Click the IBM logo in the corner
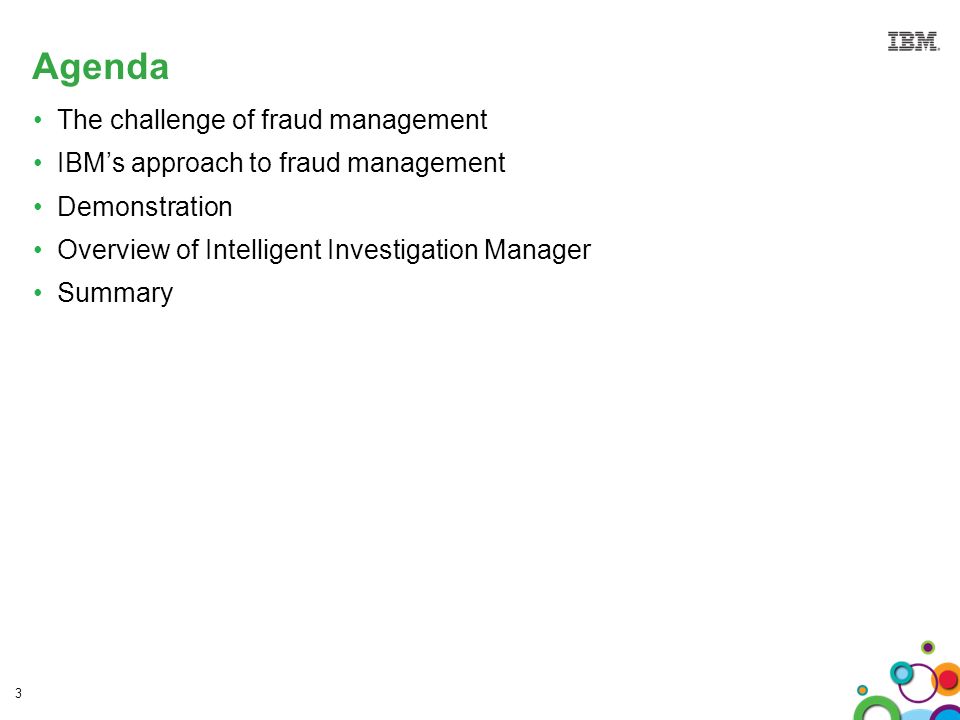Image resolution: width=960 pixels, height=720 pixels. (x=913, y=42)
